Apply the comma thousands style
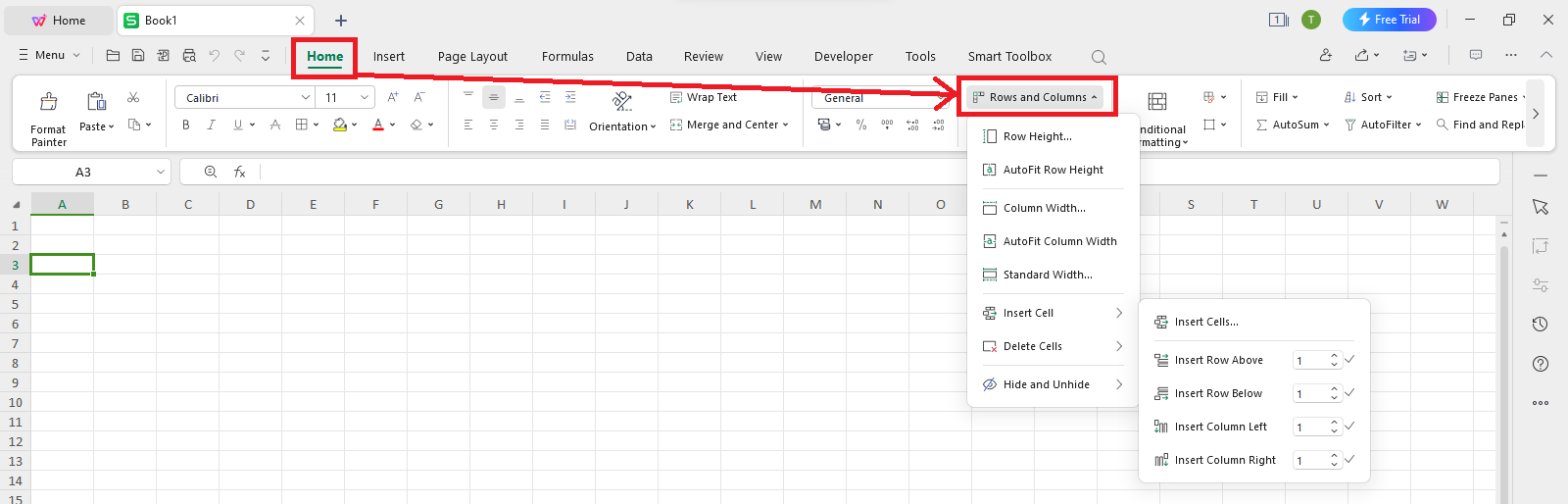Image resolution: width=1568 pixels, height=504 pixels. coord(887,125)
